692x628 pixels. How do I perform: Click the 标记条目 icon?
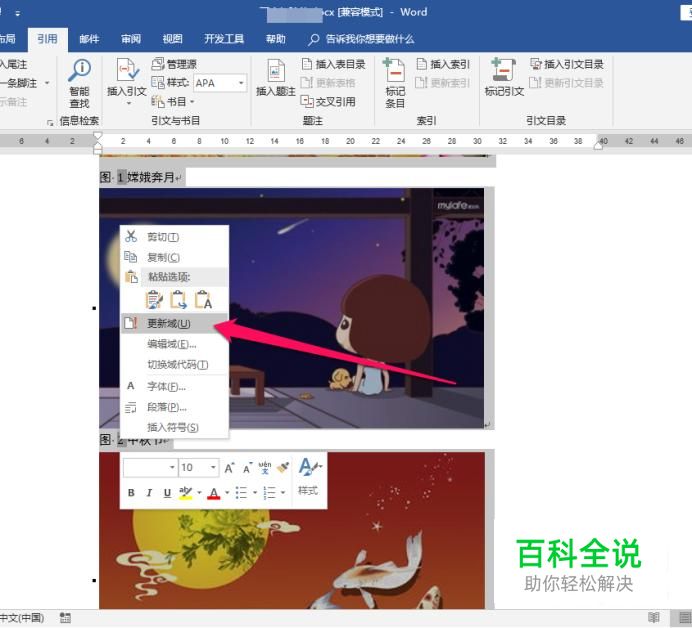point(395,83)
